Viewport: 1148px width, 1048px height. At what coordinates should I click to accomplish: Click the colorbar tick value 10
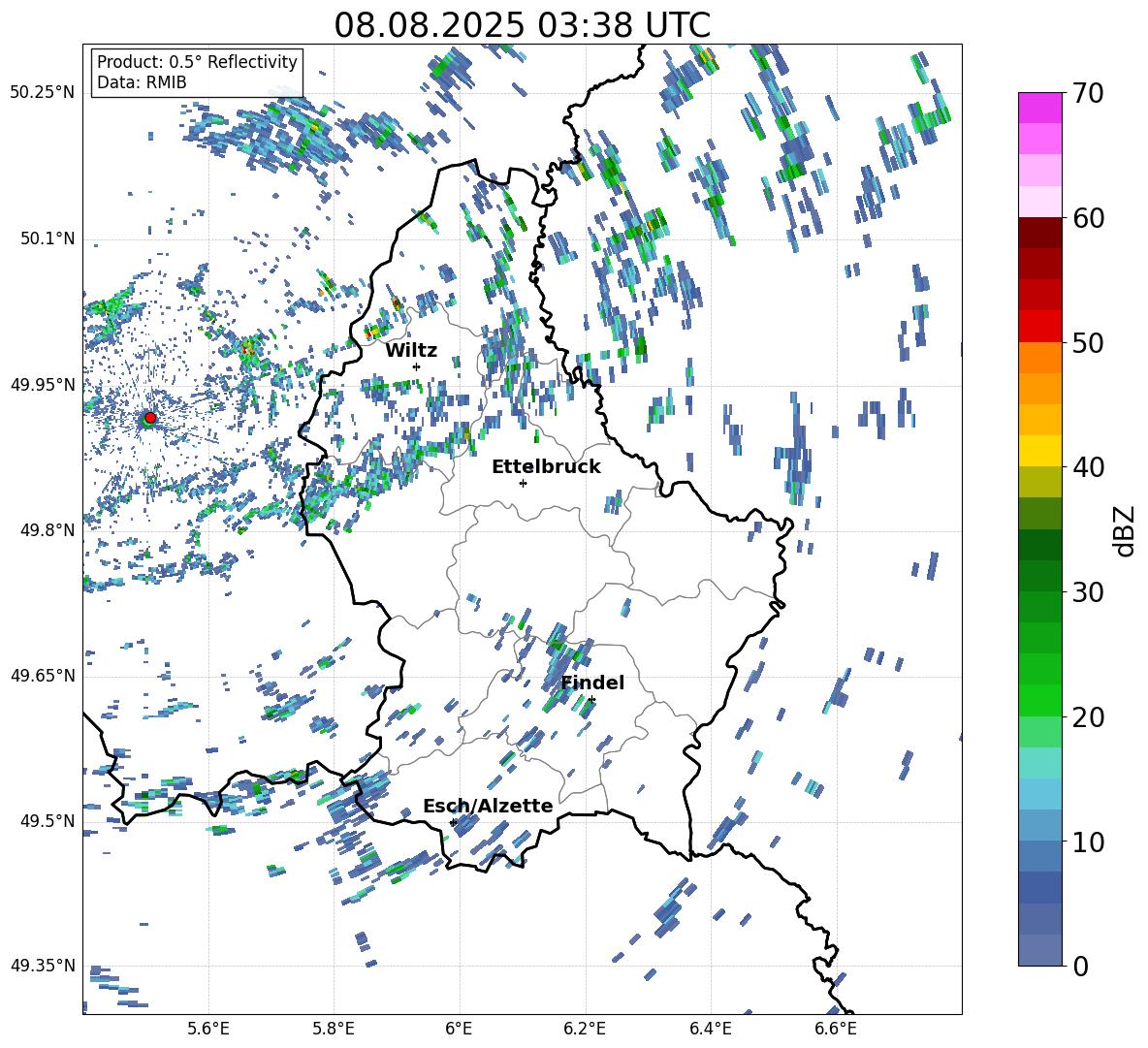1088,842
